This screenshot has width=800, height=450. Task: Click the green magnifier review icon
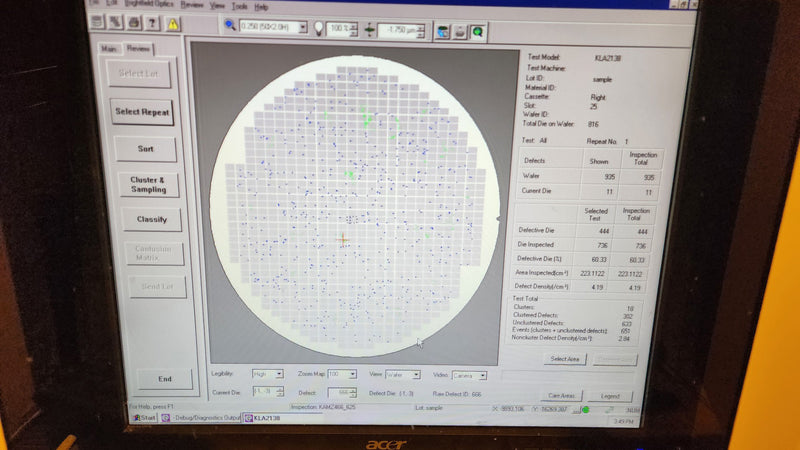[x=478, y=32]
